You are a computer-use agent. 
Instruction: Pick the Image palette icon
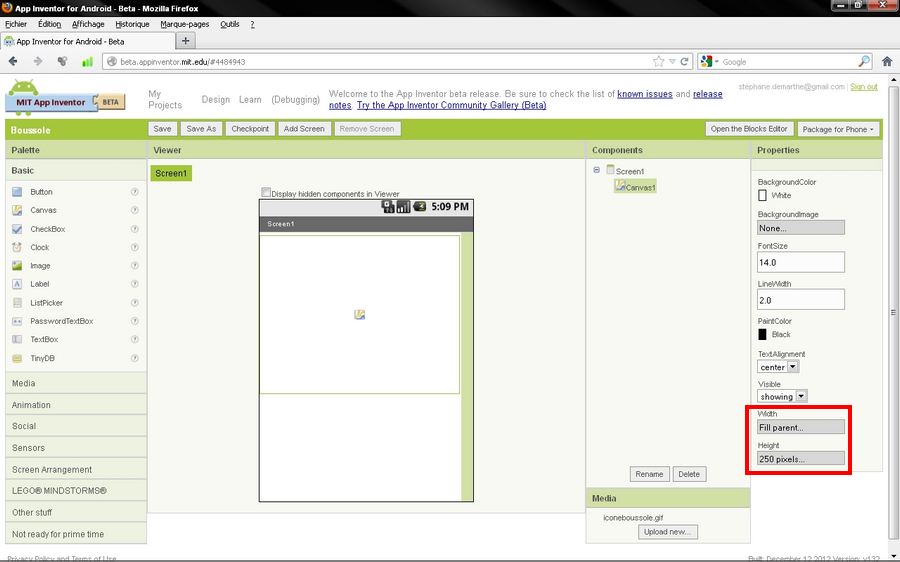point(17,266)
